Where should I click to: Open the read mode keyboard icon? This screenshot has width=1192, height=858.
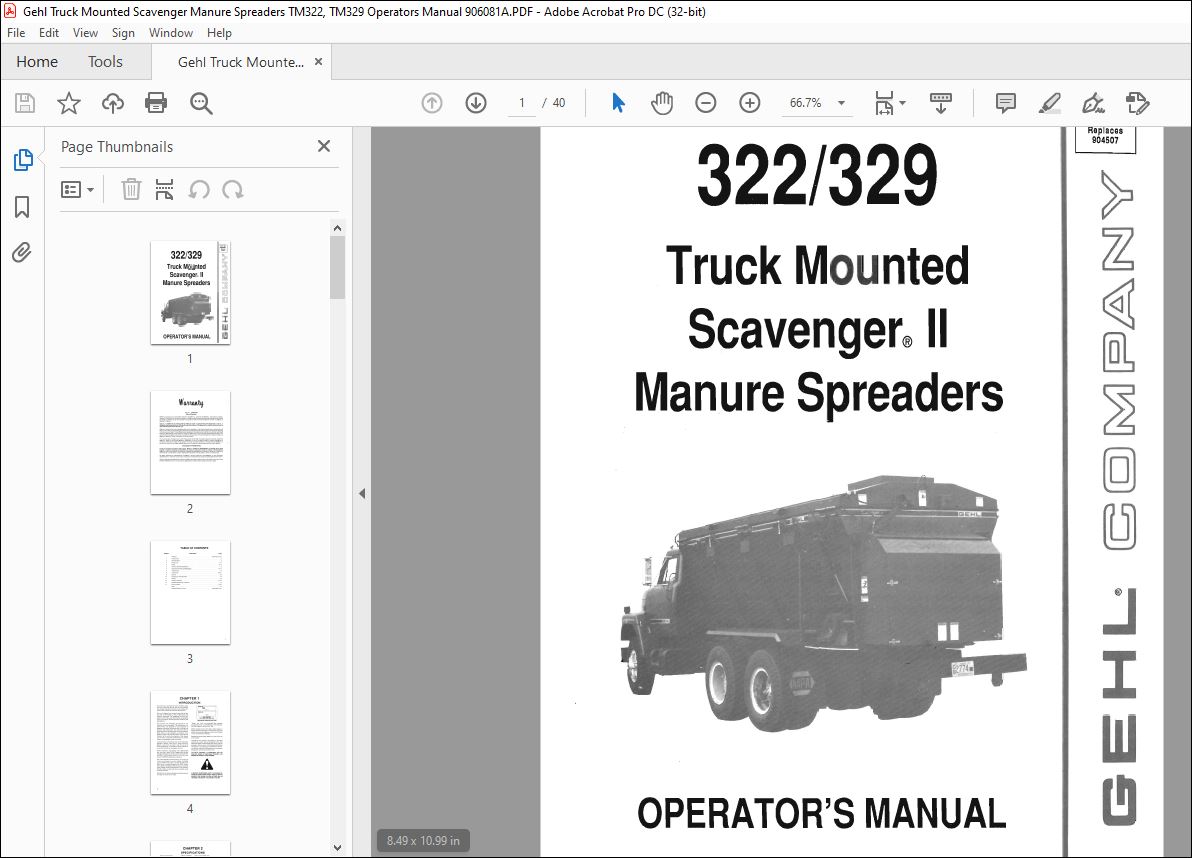(x=941, y=103)
